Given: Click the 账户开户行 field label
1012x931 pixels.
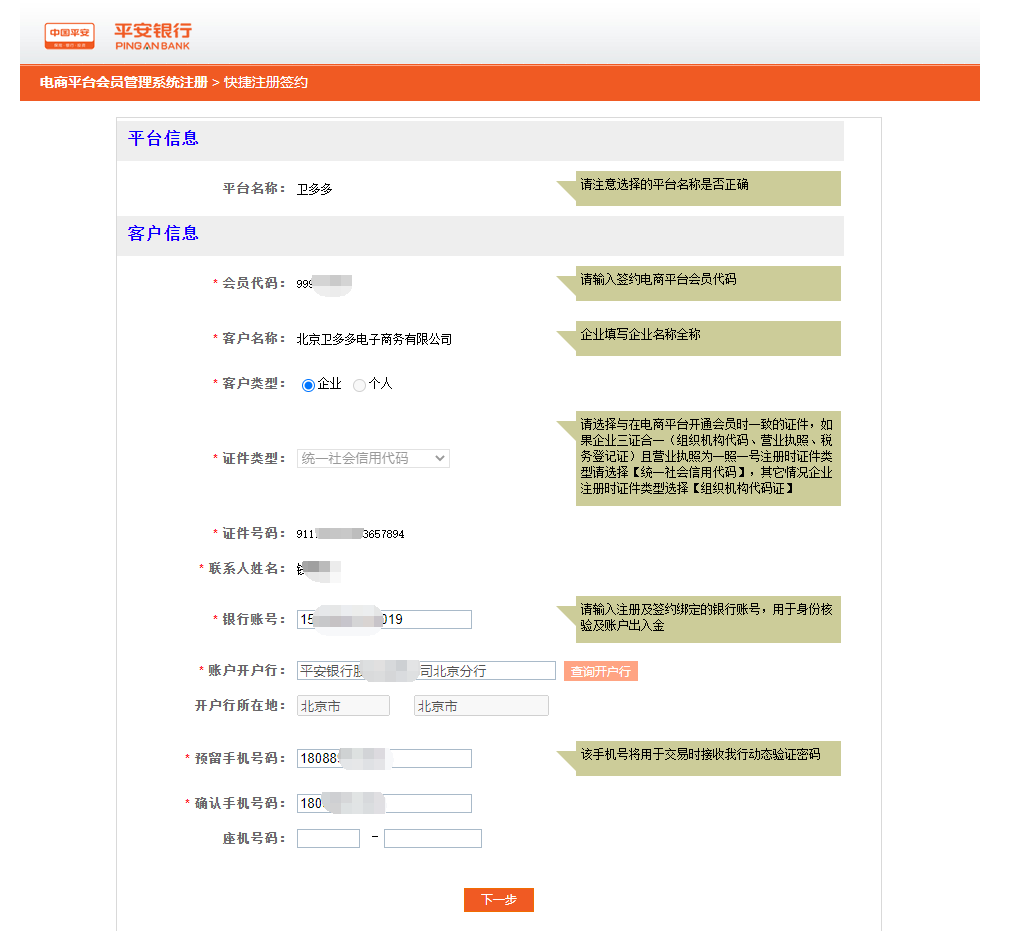Looking at the screenshot, I should [x=247, y=670].
